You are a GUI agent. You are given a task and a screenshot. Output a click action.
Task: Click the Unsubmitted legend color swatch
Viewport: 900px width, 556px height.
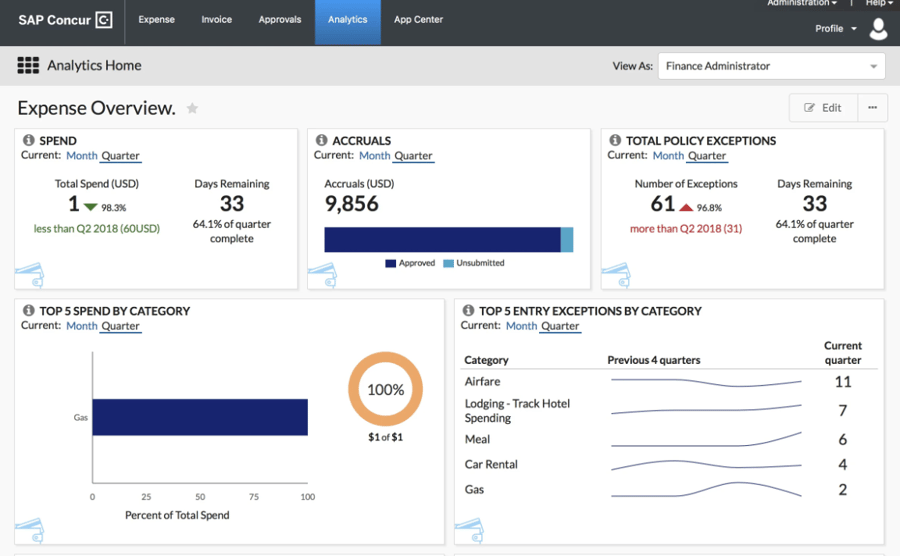tap(448, 263)
